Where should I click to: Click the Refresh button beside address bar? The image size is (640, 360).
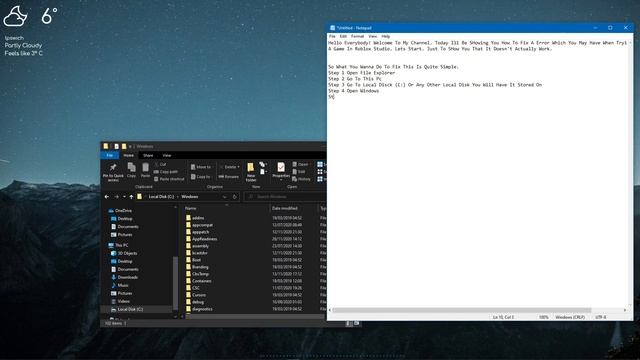235,197
